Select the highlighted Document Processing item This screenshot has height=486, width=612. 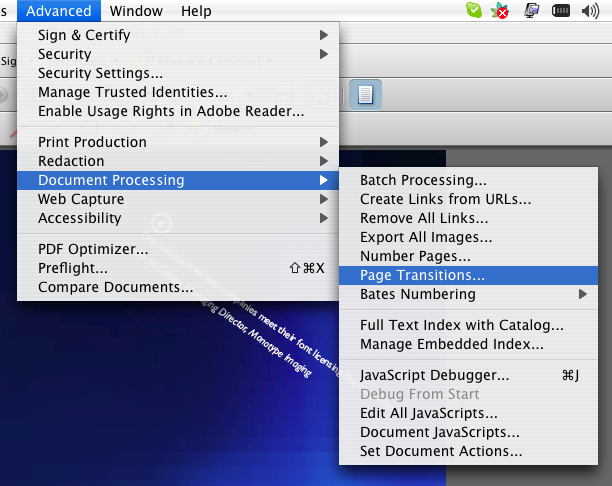[x=178, y=180]
